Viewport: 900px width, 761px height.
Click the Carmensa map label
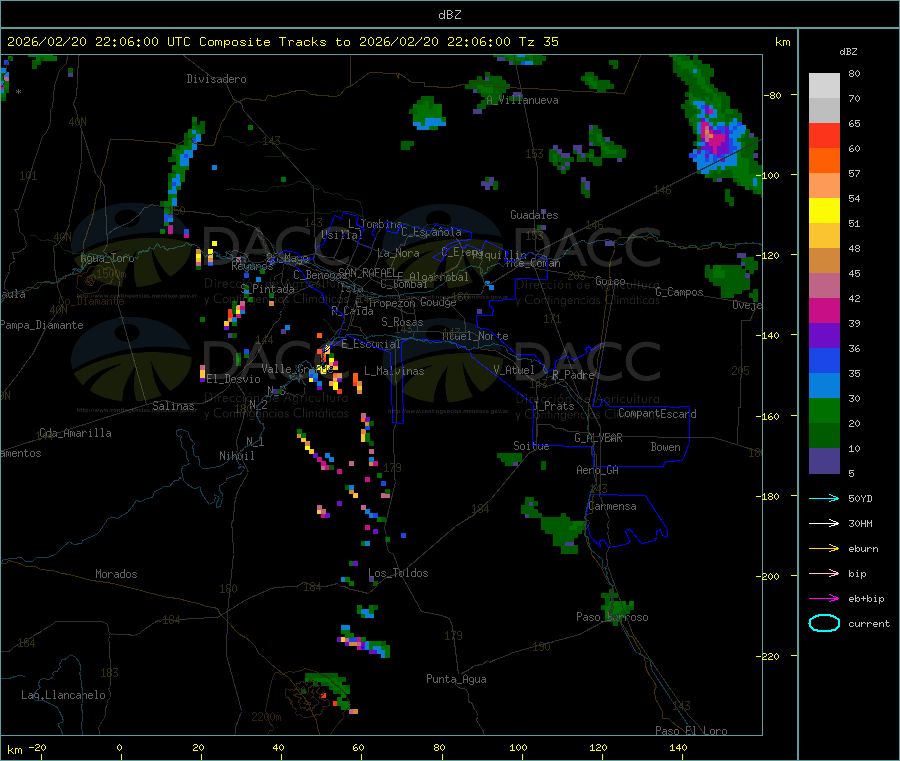pyautogui.click(x=612, y=506)
